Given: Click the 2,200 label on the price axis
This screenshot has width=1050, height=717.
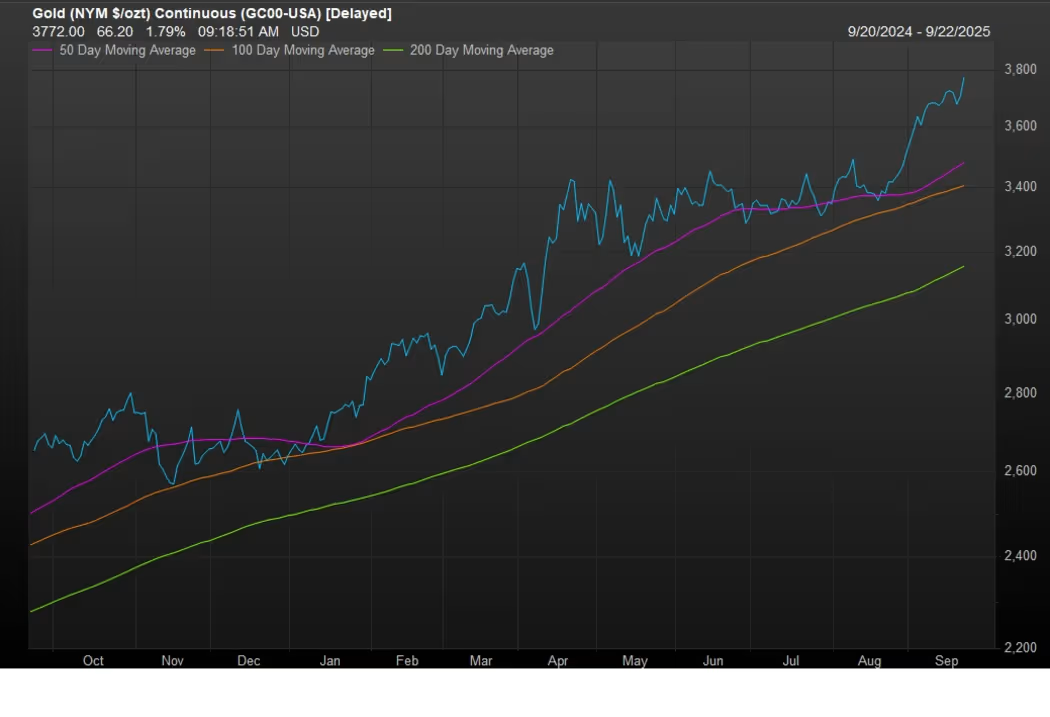Looking at the screenshot, I should click(x=1019, y=647).
